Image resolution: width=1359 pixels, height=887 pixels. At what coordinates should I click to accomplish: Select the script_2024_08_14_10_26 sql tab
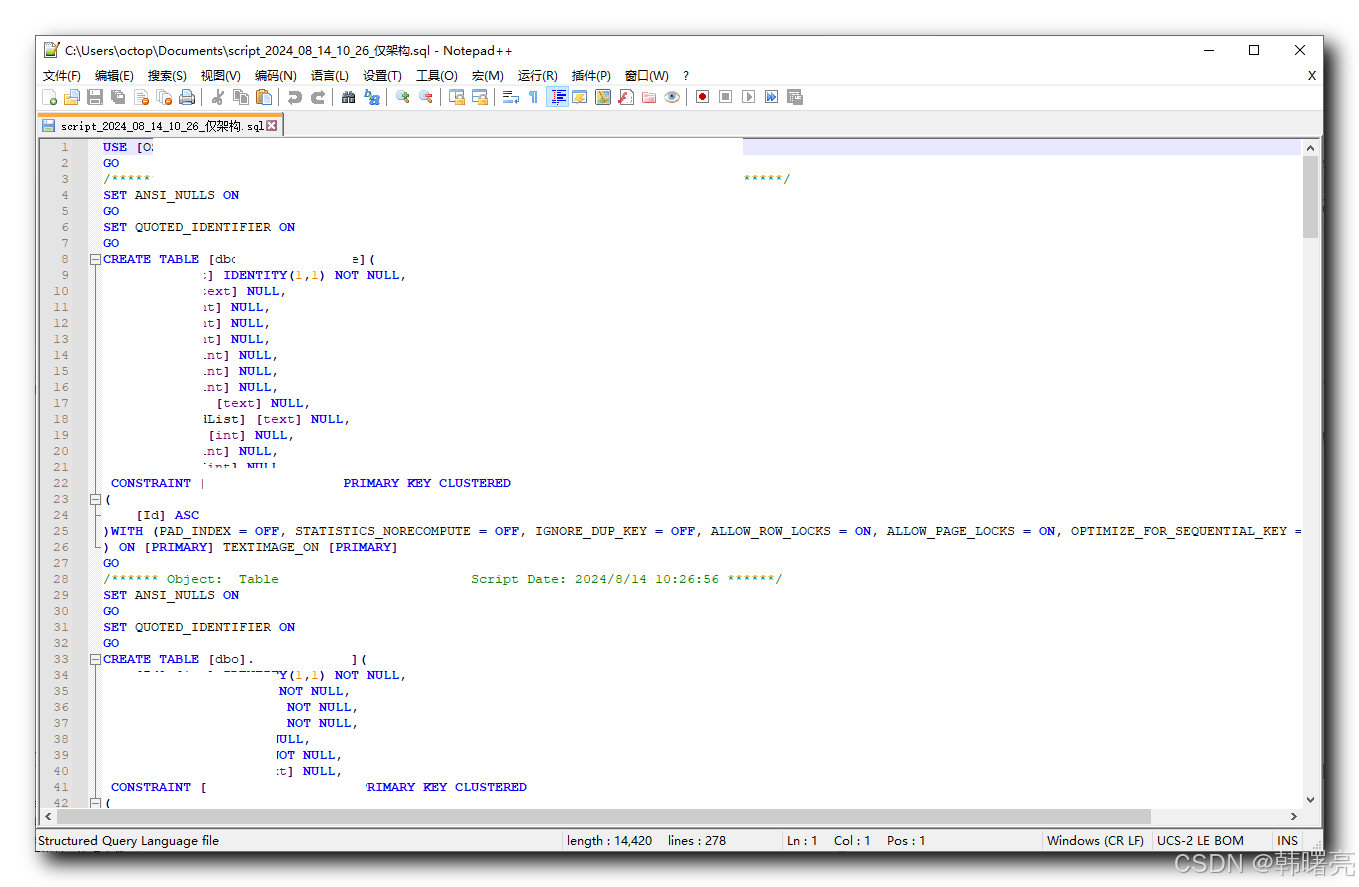[x=160, y=126]
